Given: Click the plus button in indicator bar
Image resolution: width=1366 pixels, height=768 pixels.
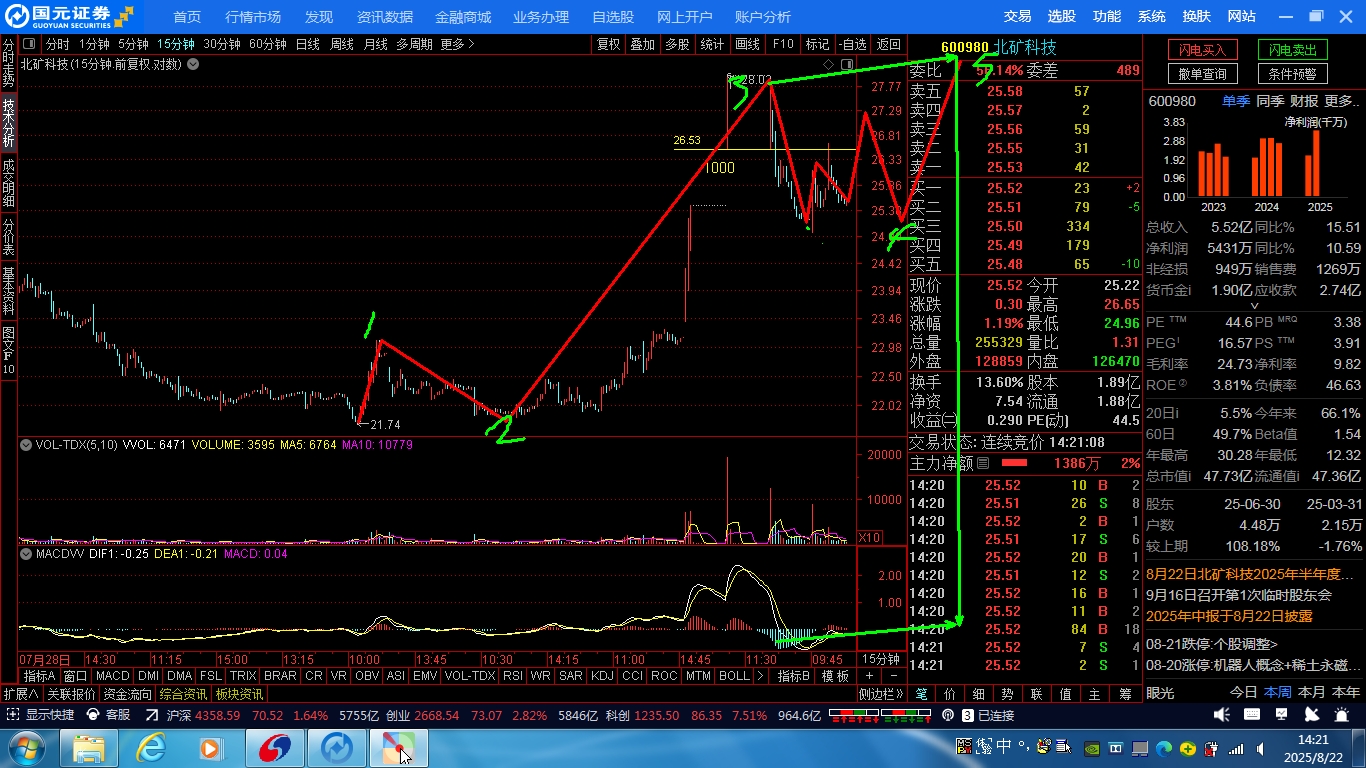Looking at the screenshot, I should (869, 676).
